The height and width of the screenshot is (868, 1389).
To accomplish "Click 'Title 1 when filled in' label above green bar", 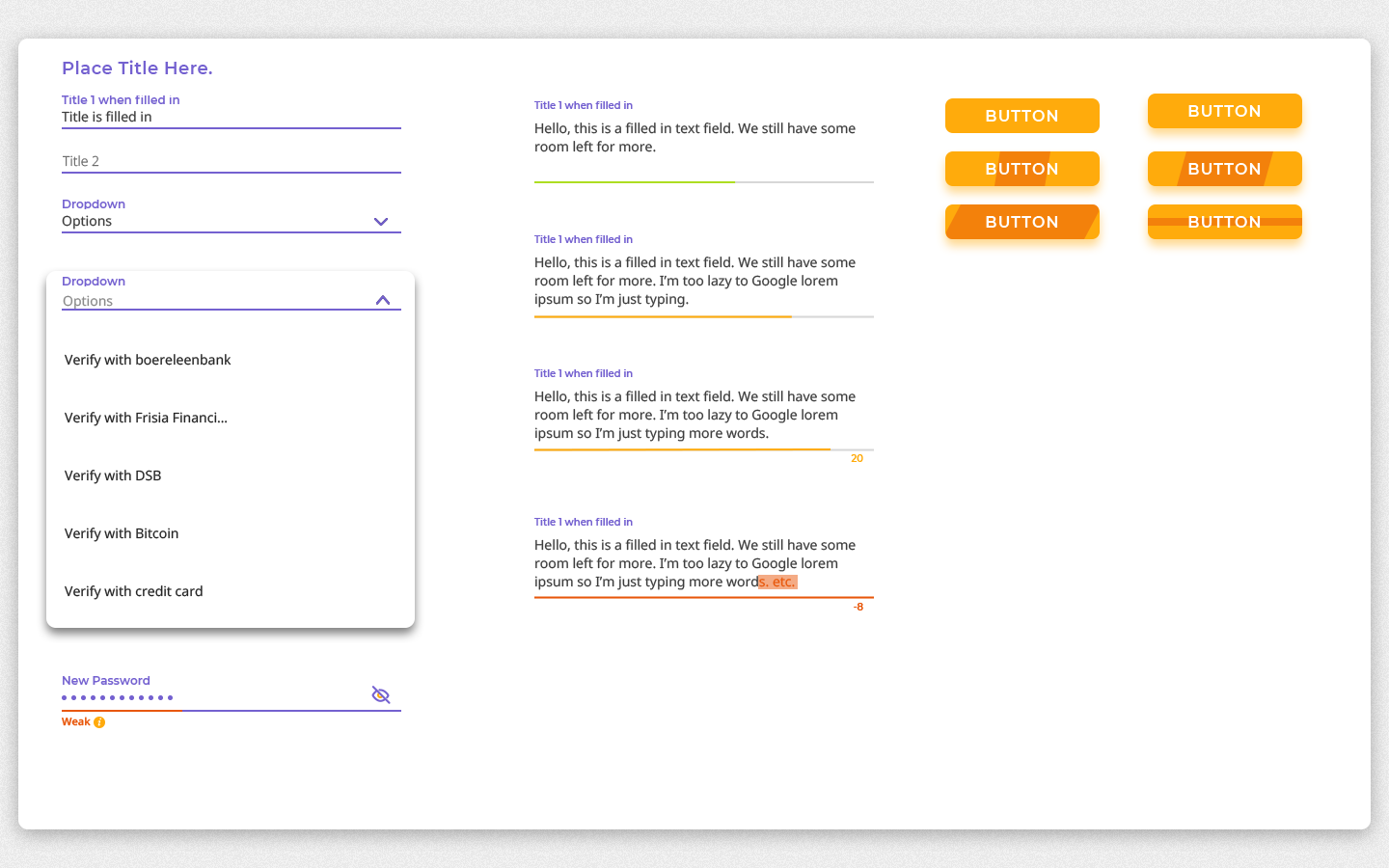I will click(584, 105).
